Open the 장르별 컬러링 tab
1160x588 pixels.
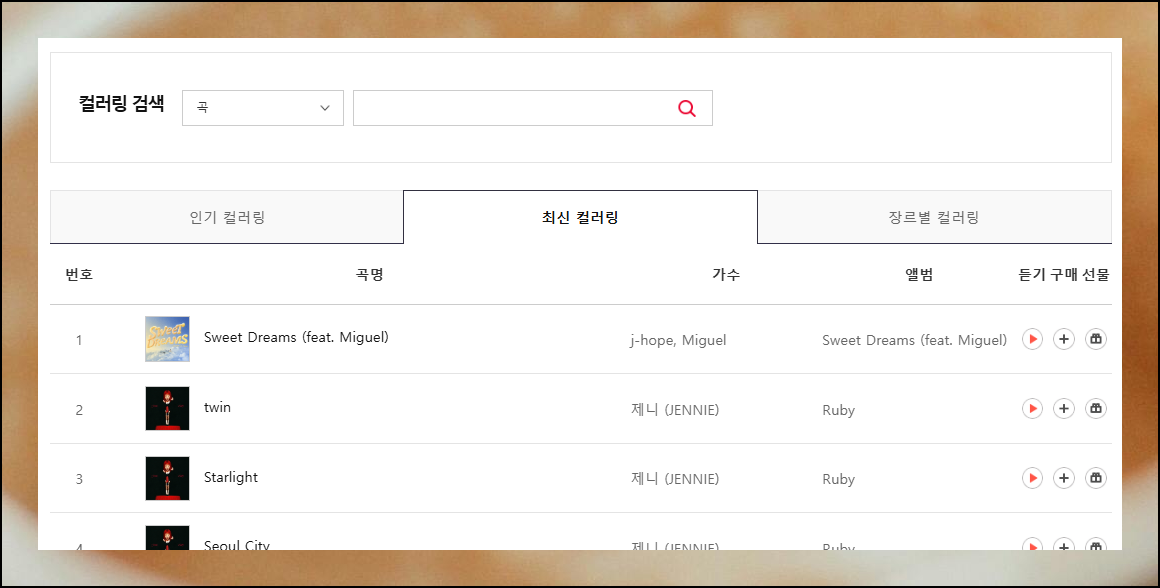[934, 217]
